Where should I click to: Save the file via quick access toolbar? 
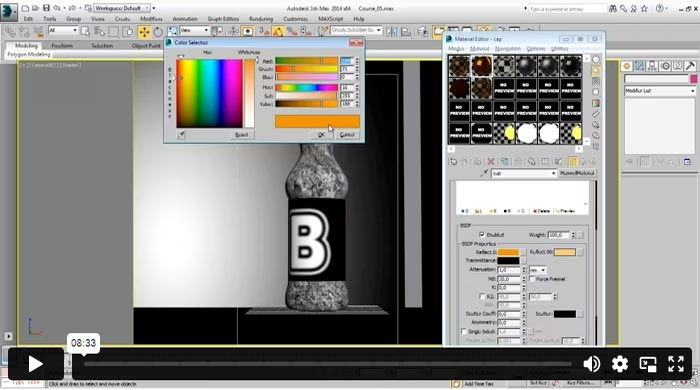46,8
